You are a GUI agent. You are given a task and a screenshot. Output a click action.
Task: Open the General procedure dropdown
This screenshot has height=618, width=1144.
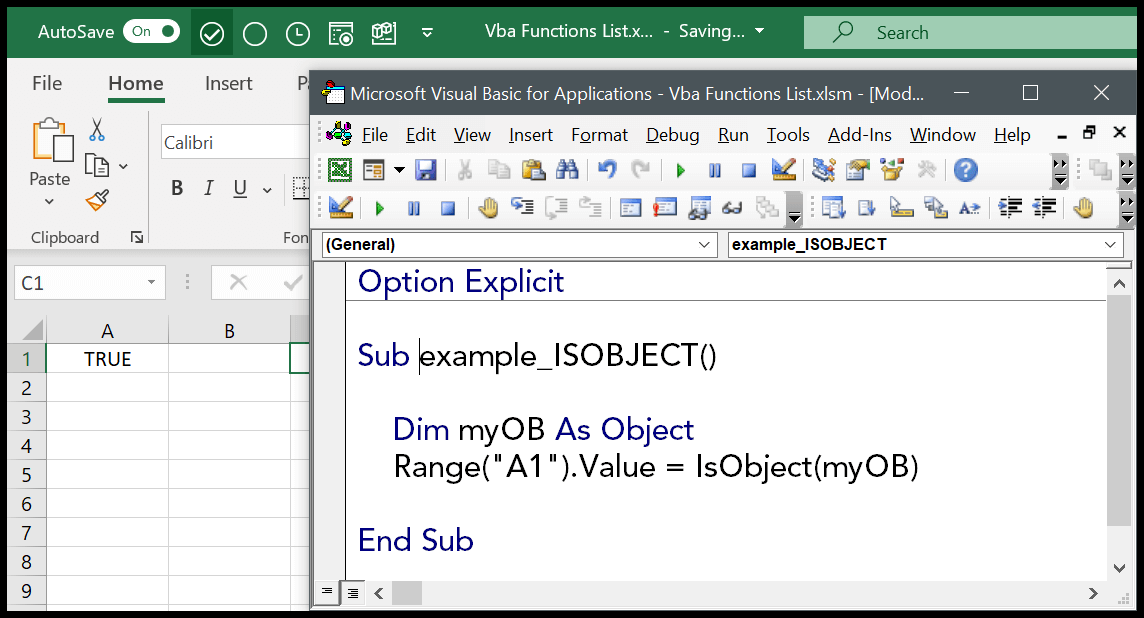coord(706,244)
